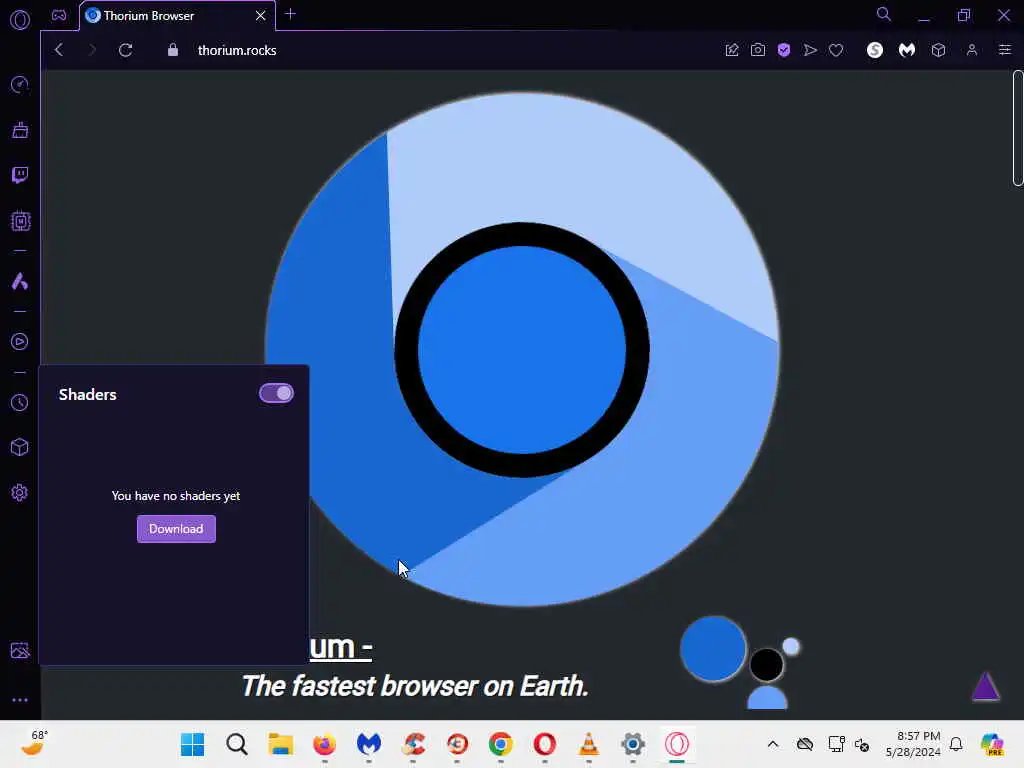Open the Opera GX menu logo
This screenshot has width=1024, height=768.
click(20, 20)
